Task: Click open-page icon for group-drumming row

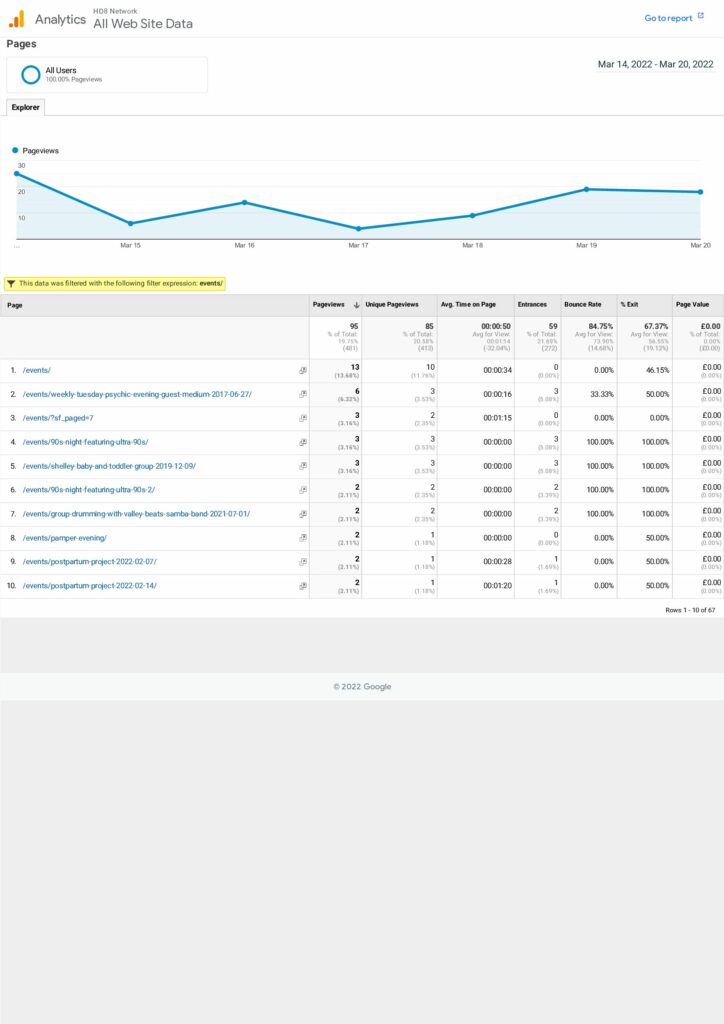Action: pyautogui.click(x=303, y=514)
